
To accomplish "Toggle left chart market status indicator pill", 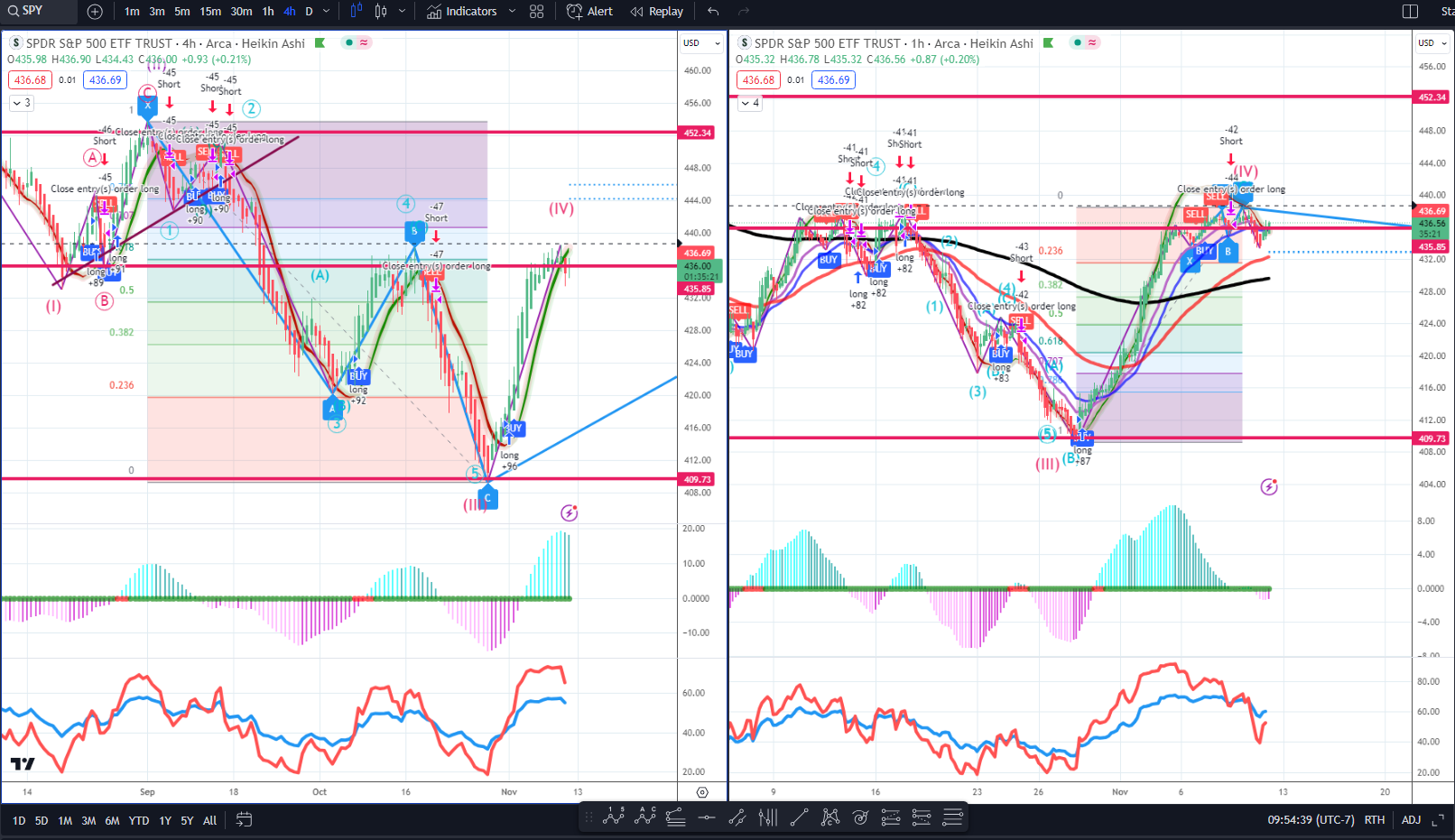I will tap(357, 42).
